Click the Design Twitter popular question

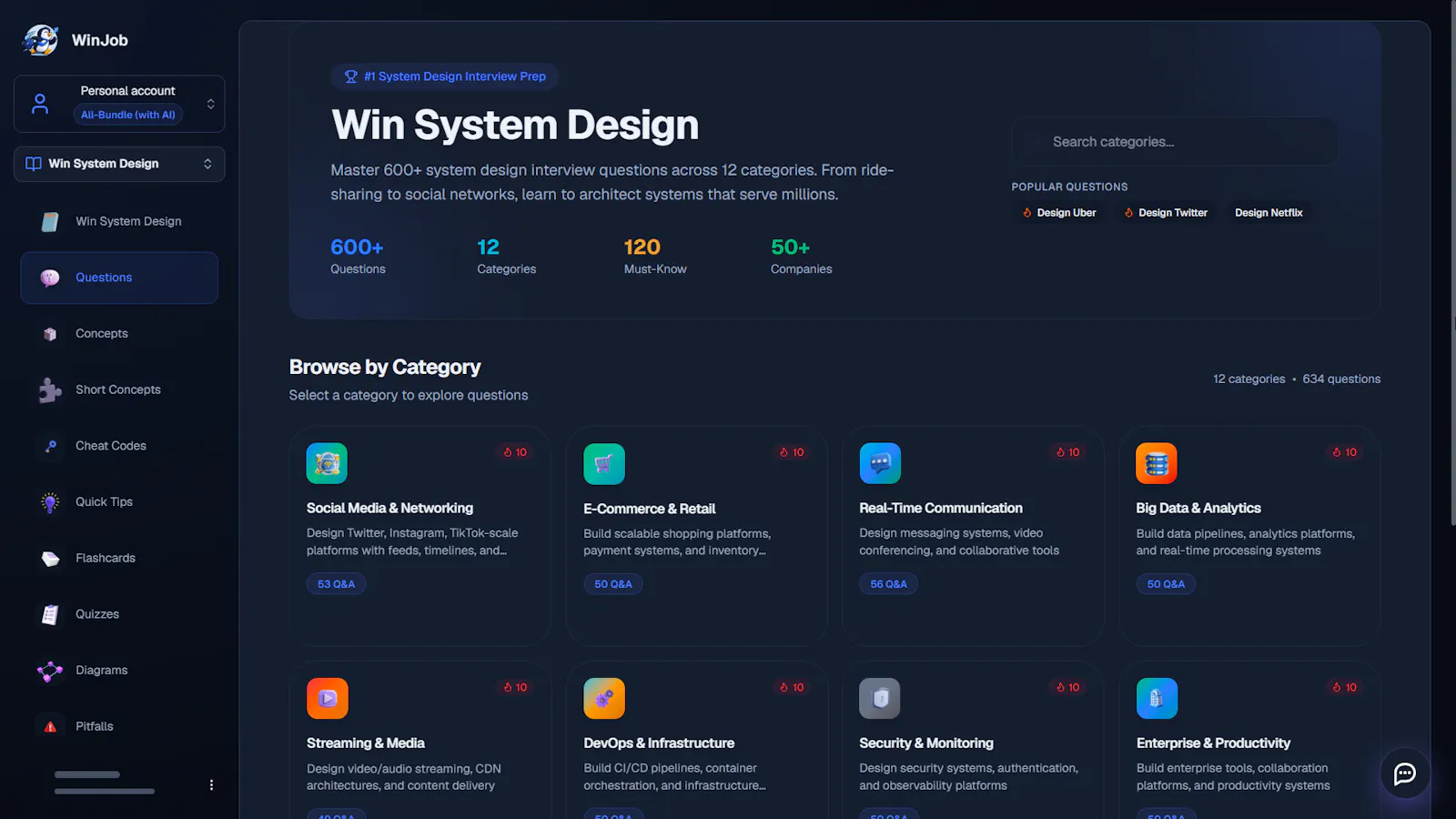click(1166, 213)
